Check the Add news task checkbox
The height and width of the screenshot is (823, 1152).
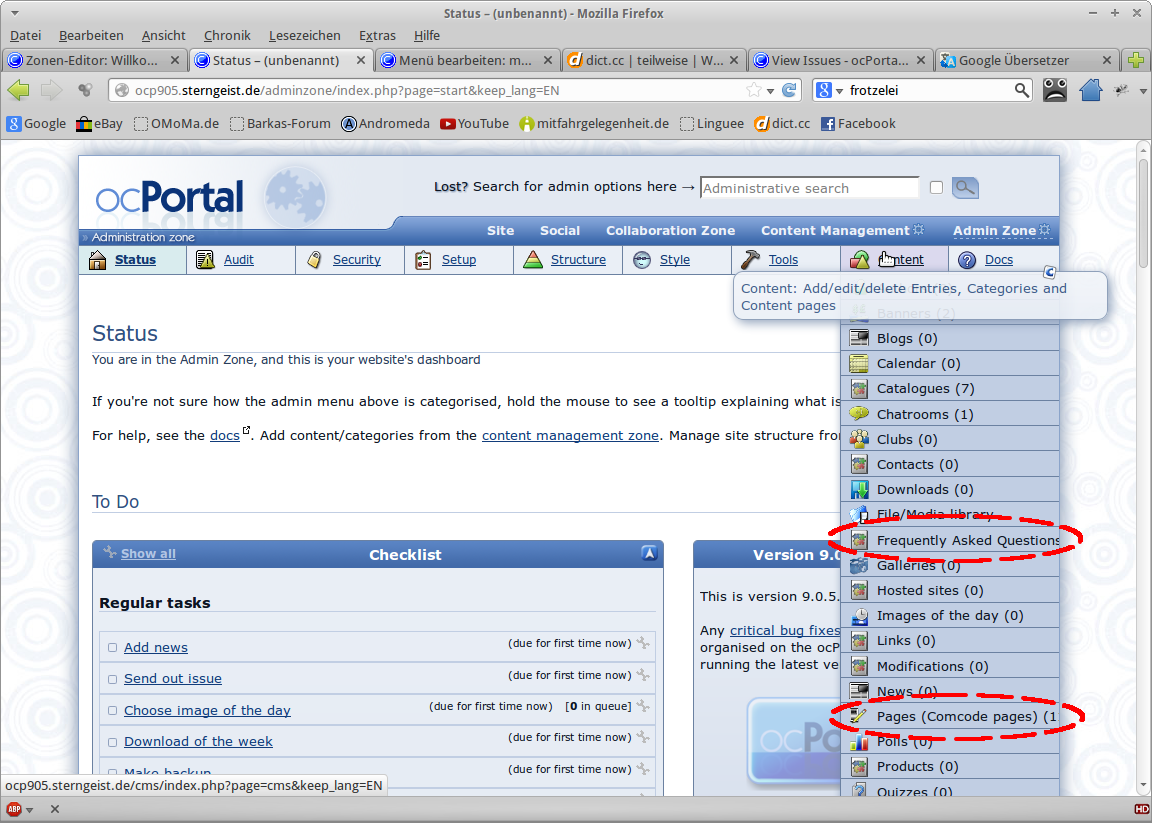click(x=113, y=648)
